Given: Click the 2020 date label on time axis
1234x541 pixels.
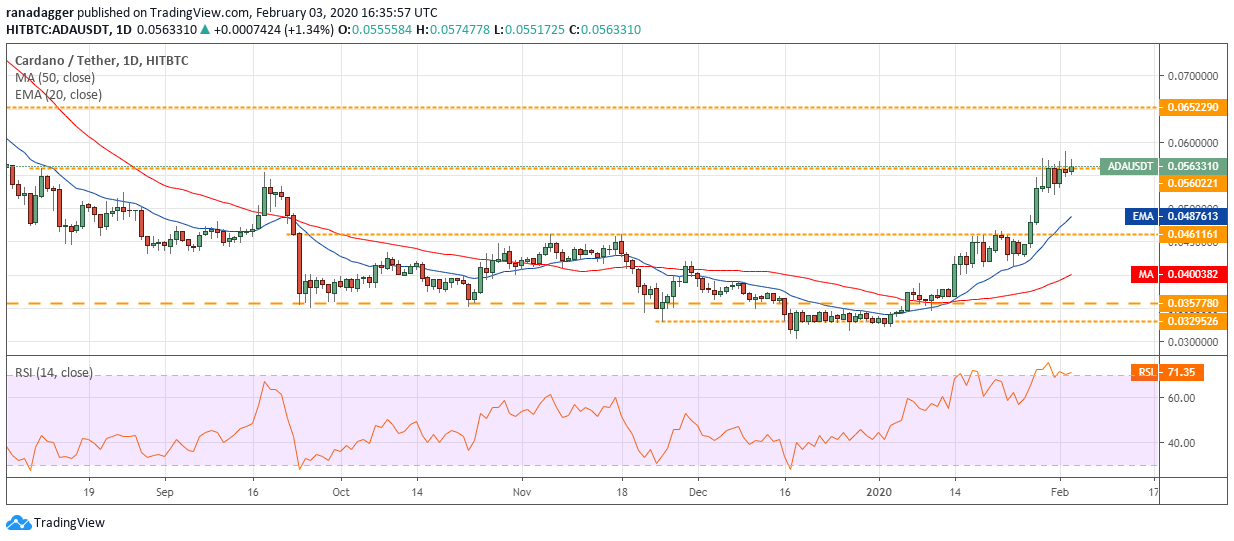Looking at the screenshot, I should (880, 492).
